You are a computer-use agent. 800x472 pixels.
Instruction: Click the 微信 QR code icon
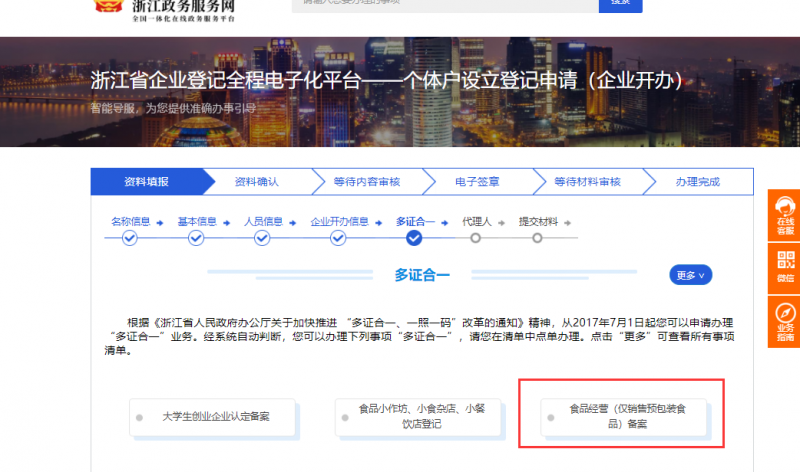(x=785, y=265)
